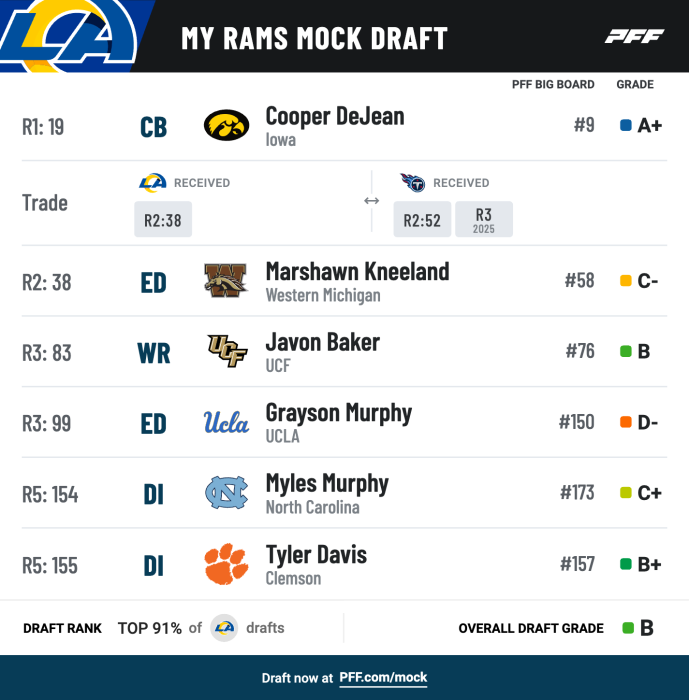Click the R2:38 received pick chip

click(x=163, y=220)
